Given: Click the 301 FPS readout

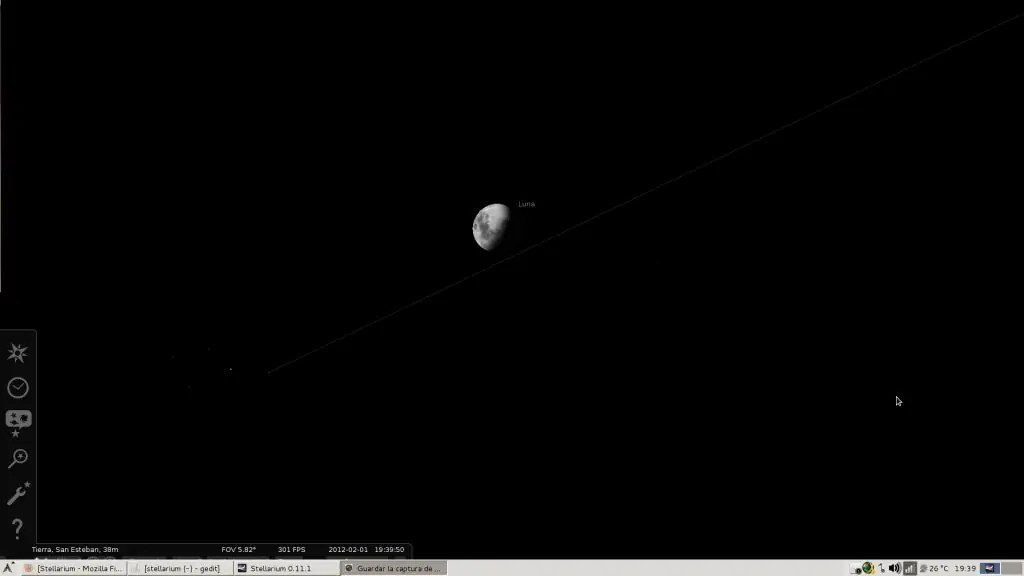Looking at the screenshot, I should (x=291, y=549).
